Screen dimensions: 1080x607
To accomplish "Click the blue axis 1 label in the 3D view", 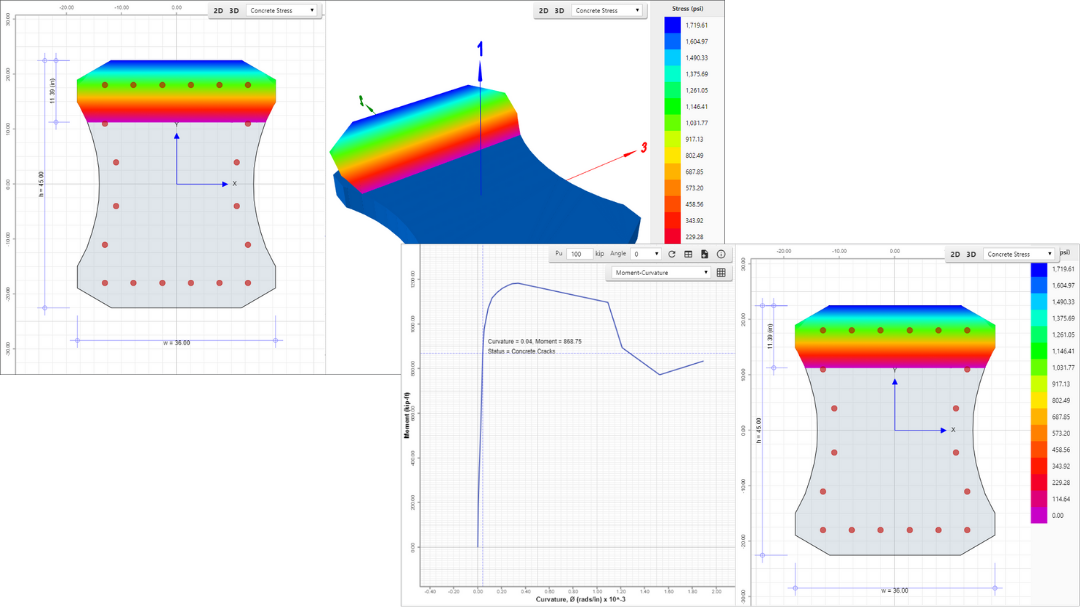I will [480, 48].
